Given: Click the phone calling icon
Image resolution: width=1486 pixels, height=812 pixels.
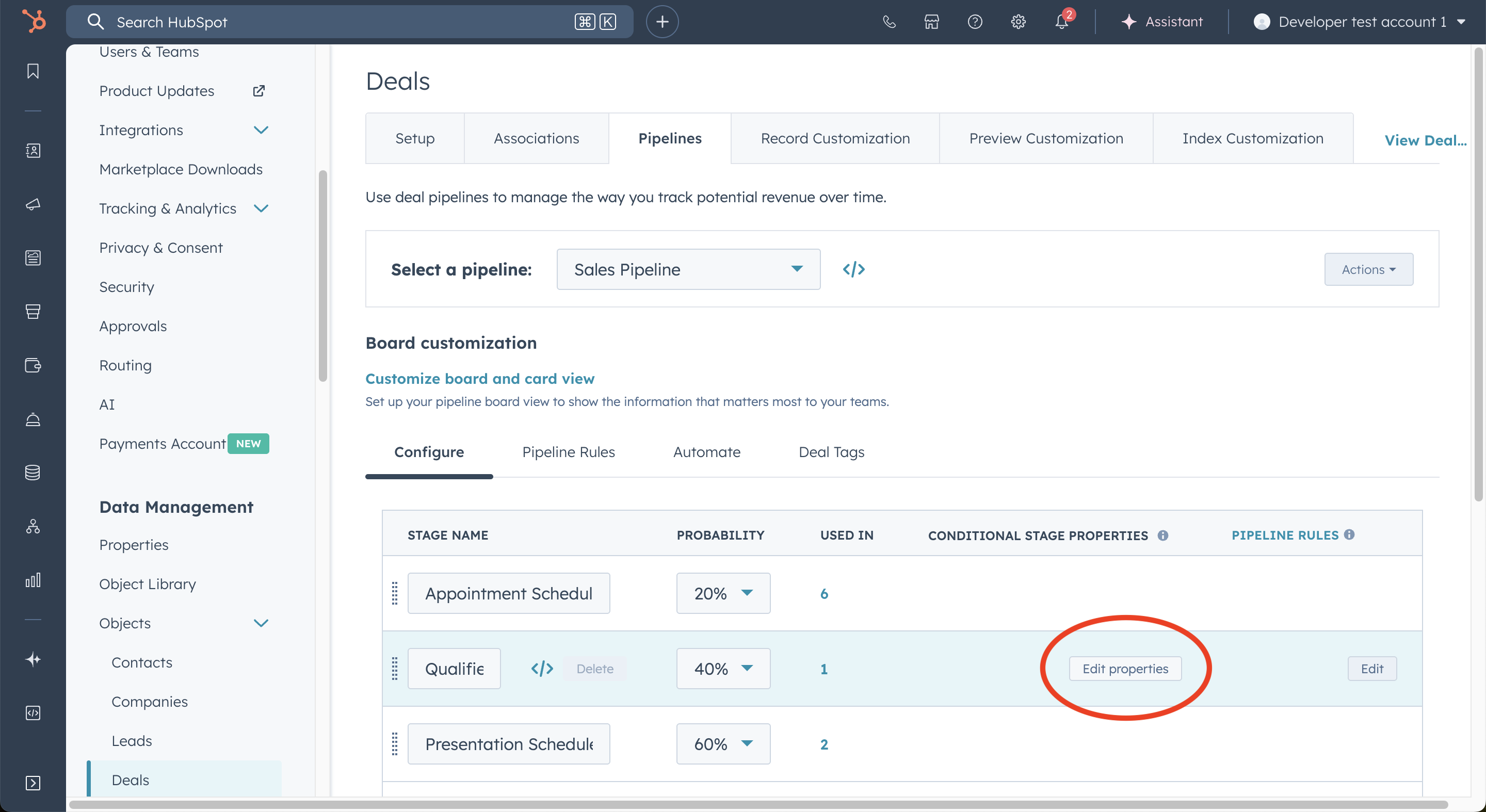Looking at the screenshot, I should [x=889, y=22].
